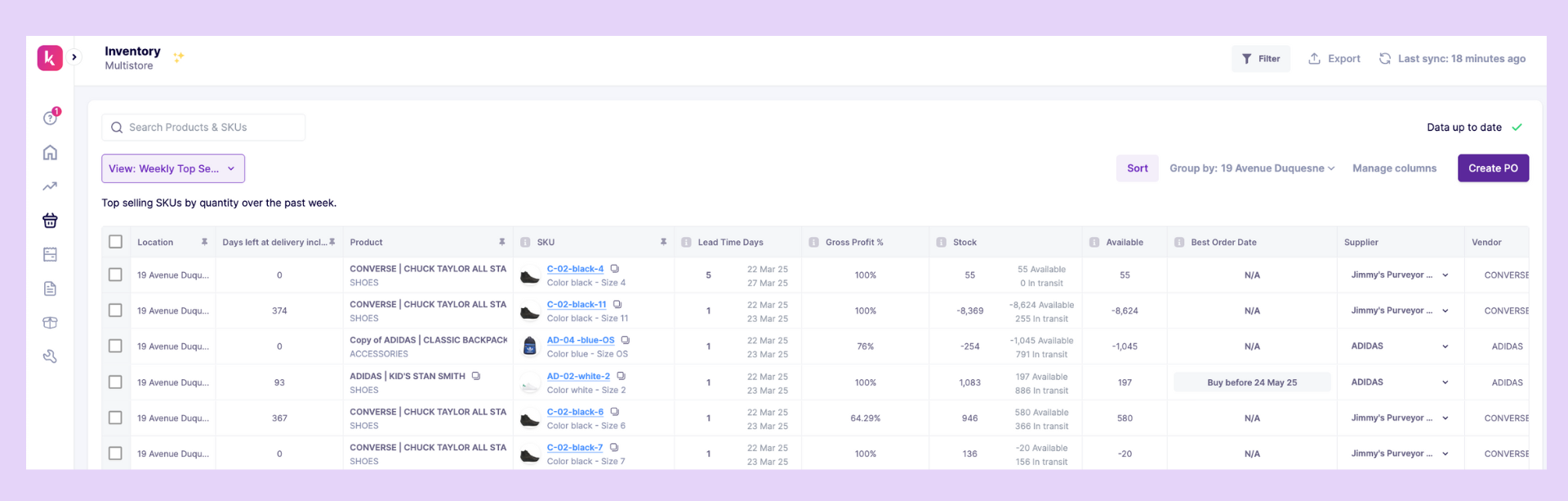Open the Filter button
This screenshot has width=1568, height=501.
pos(1261,59)
